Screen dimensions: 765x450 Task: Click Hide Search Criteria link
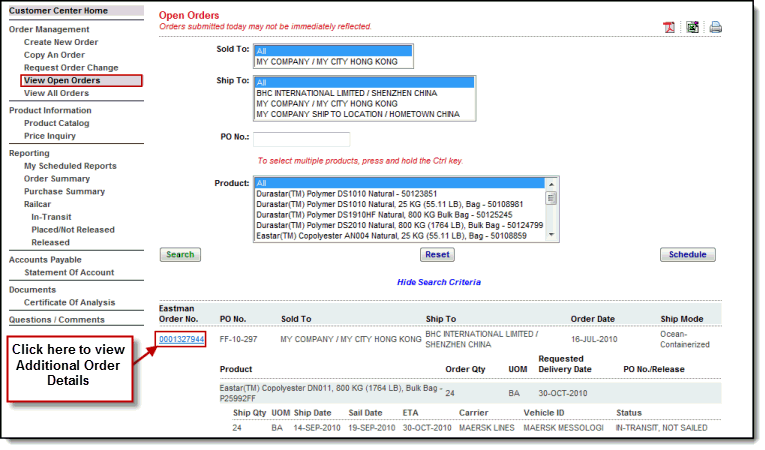pyautogui.click(x=439, y=282)
